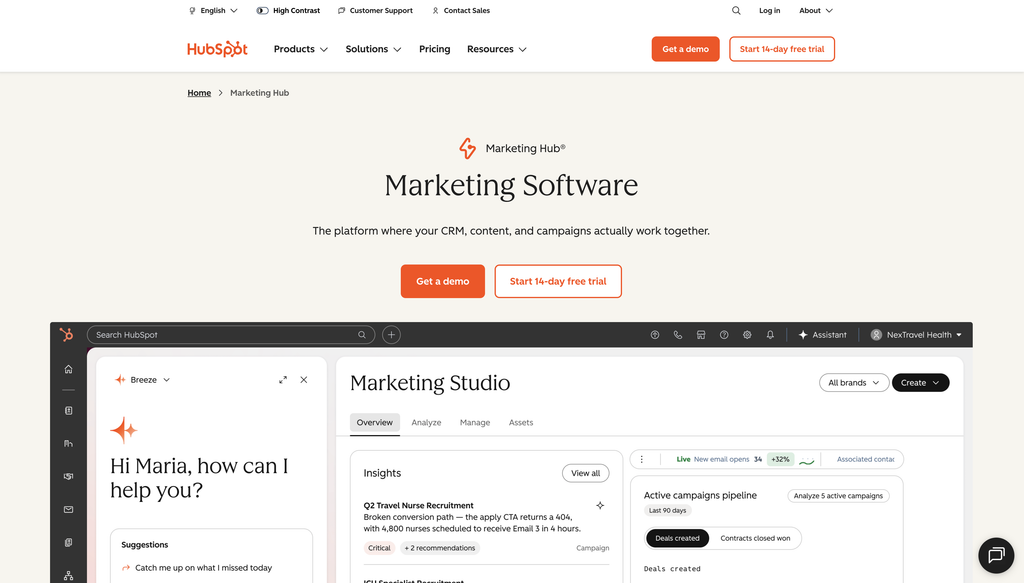Expand the Resources menu
Image resolution: width=1024 pixels, height=583 pixels.
pyautogui.click(x=496, y=49)
